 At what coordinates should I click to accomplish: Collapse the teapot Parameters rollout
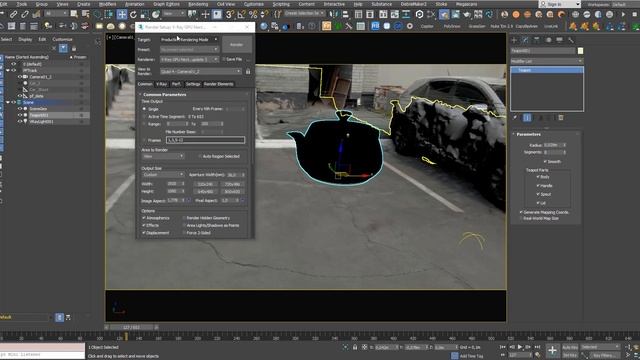[529, 134]
